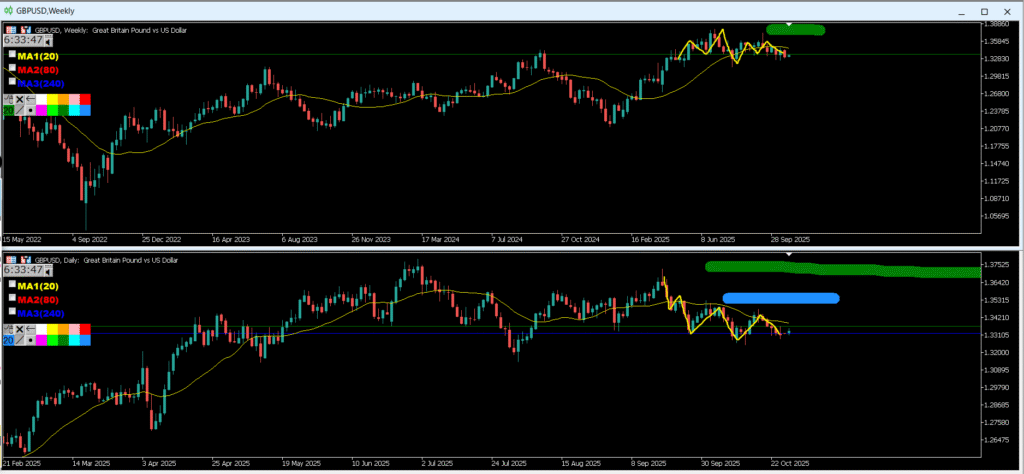This screenshot has width=1024, height=474.
Task: Click the diagonal line tool on Daily chart
Action: point(20,340)
